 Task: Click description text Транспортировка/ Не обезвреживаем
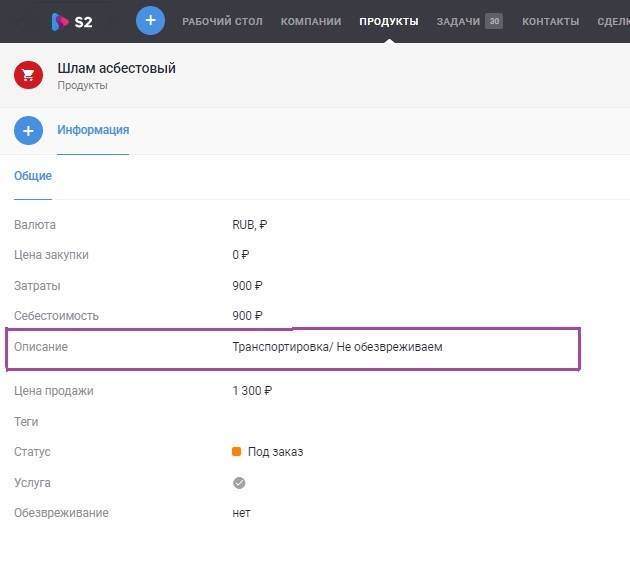338,347
